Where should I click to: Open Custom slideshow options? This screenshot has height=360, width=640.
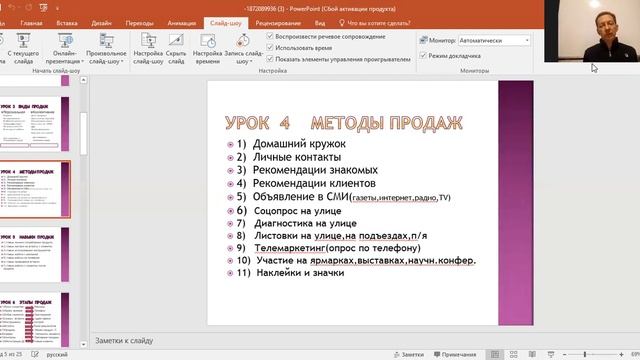pos(106,49)
